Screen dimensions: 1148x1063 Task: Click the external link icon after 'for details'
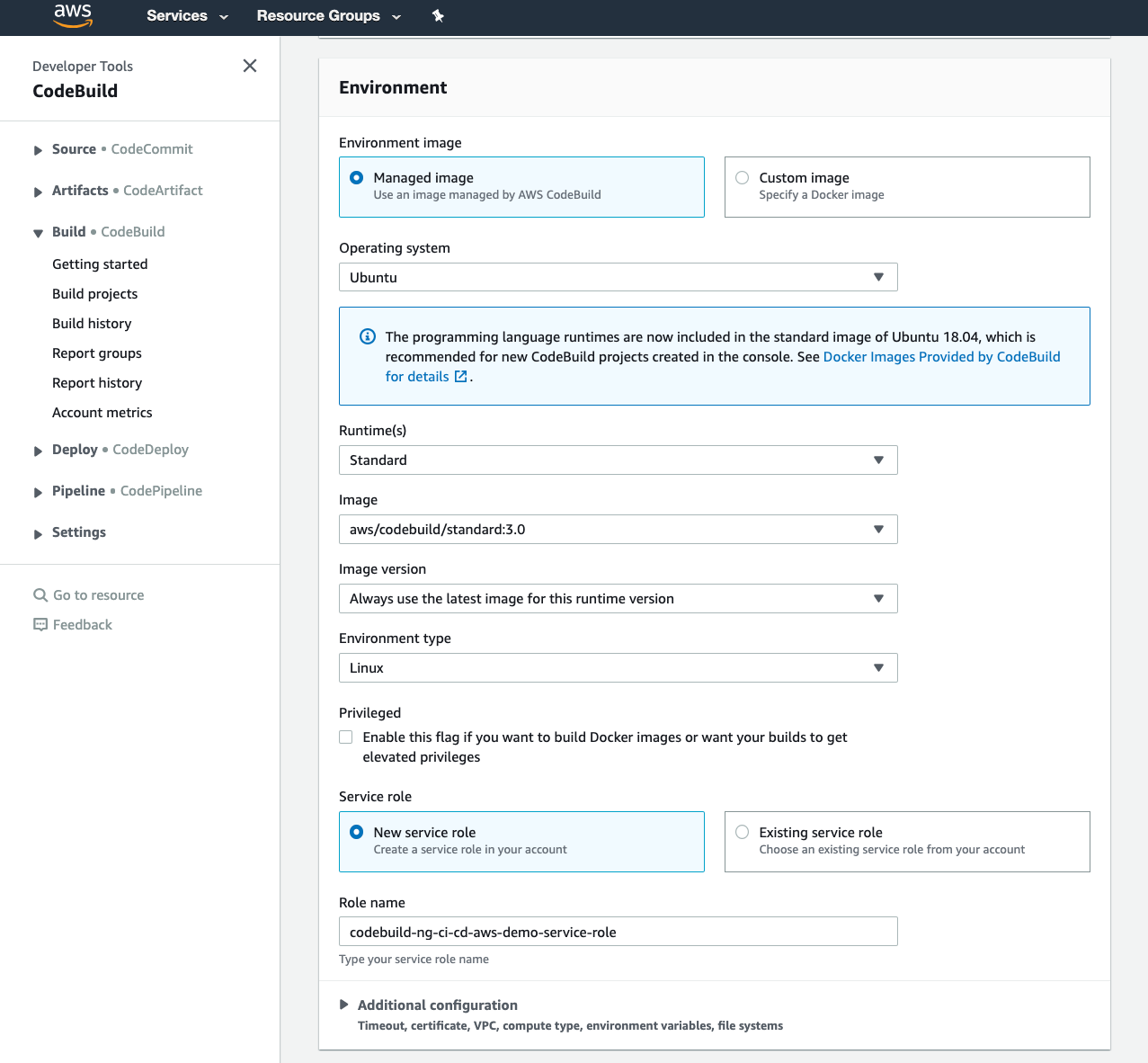pos(460,377)
